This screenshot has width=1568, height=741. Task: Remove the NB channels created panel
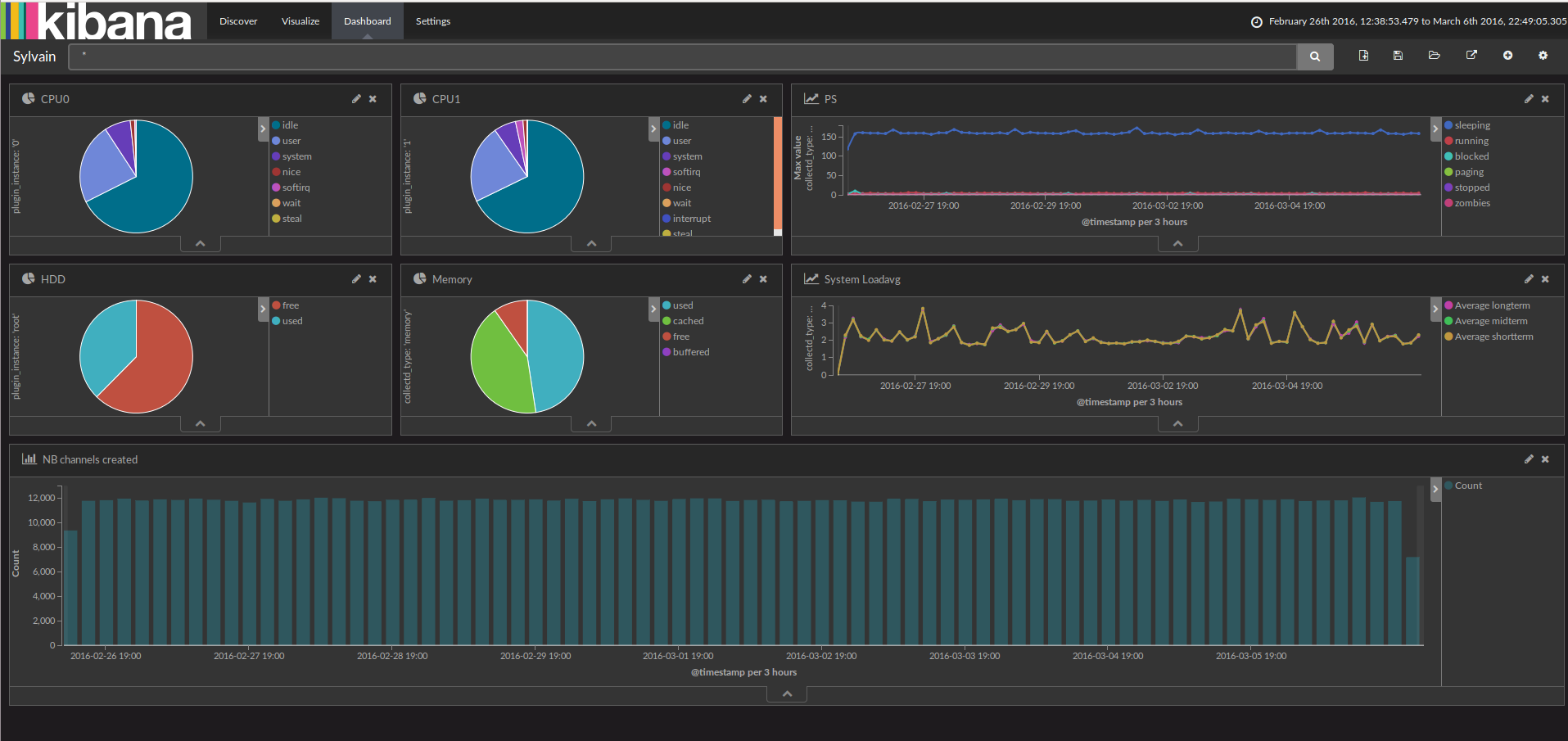pos(1545,459)
